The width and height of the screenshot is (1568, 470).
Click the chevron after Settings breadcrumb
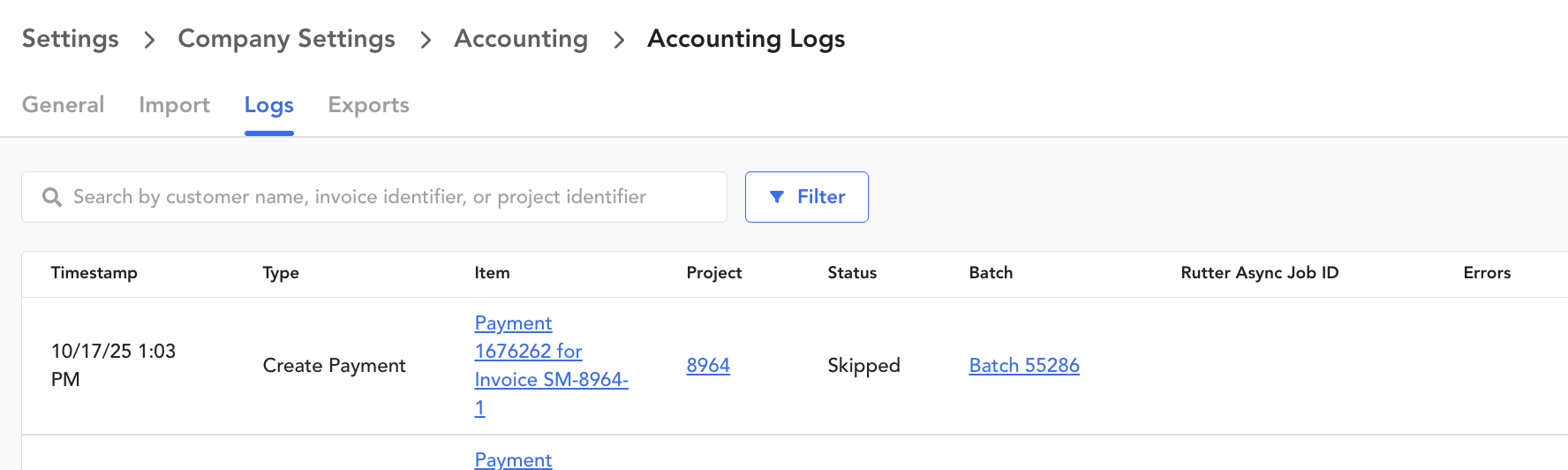(x=149, y=40)
